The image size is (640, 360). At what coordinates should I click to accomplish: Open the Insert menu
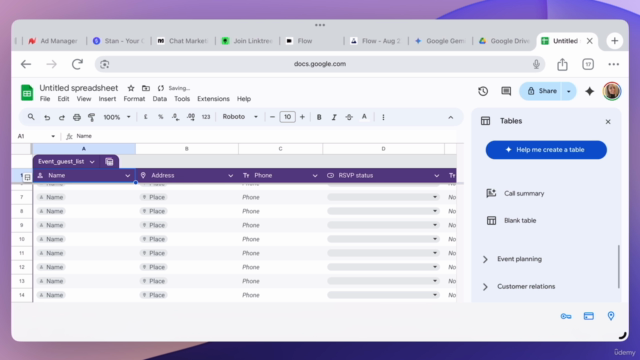(107, 99)
